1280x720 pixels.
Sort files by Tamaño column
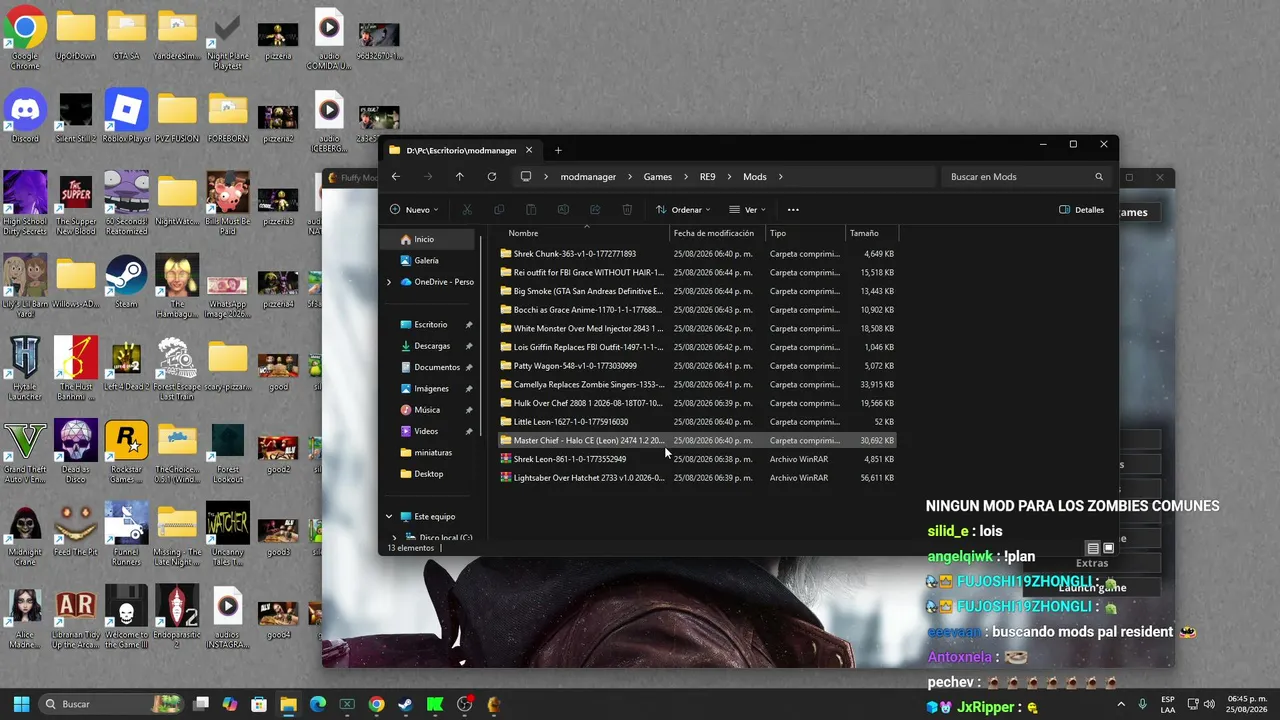coord(864,233)
